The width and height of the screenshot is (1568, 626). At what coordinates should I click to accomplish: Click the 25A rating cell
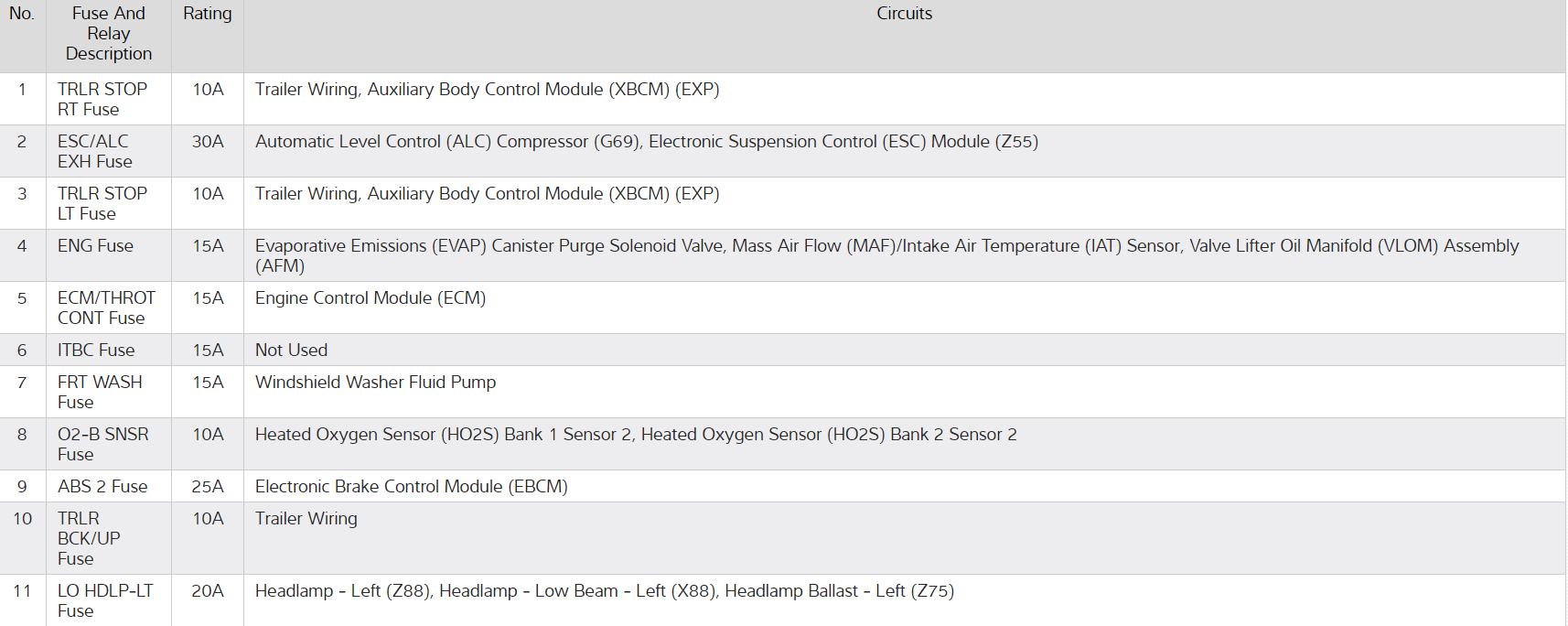click(208, 487)
